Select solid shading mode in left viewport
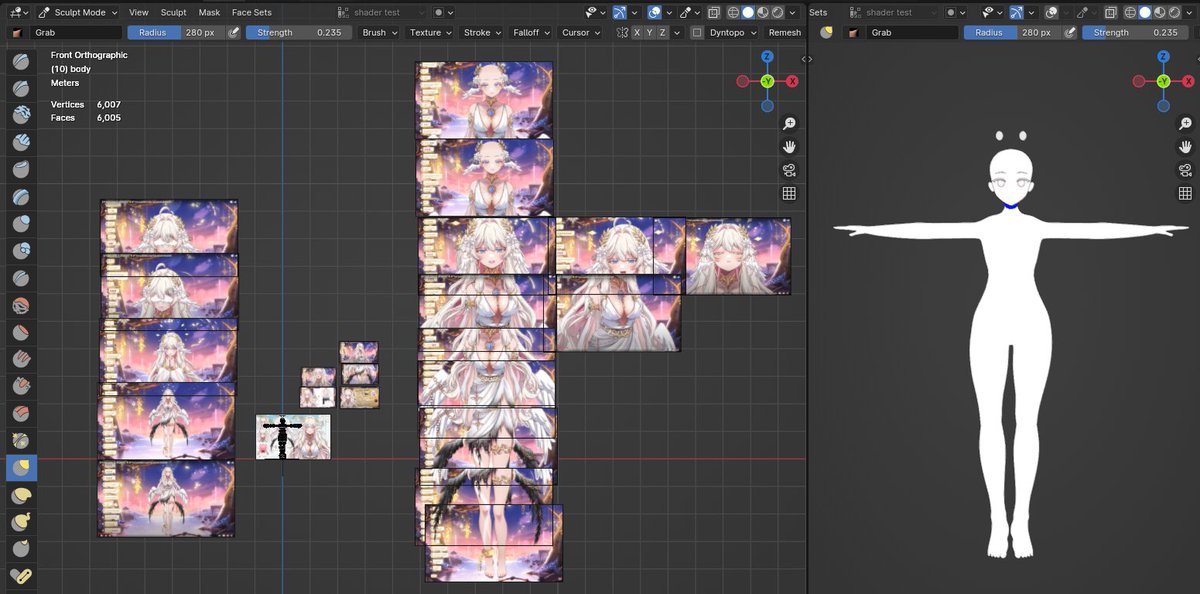The width and height of the screenshot is (1200, 594). coord(747,12)
